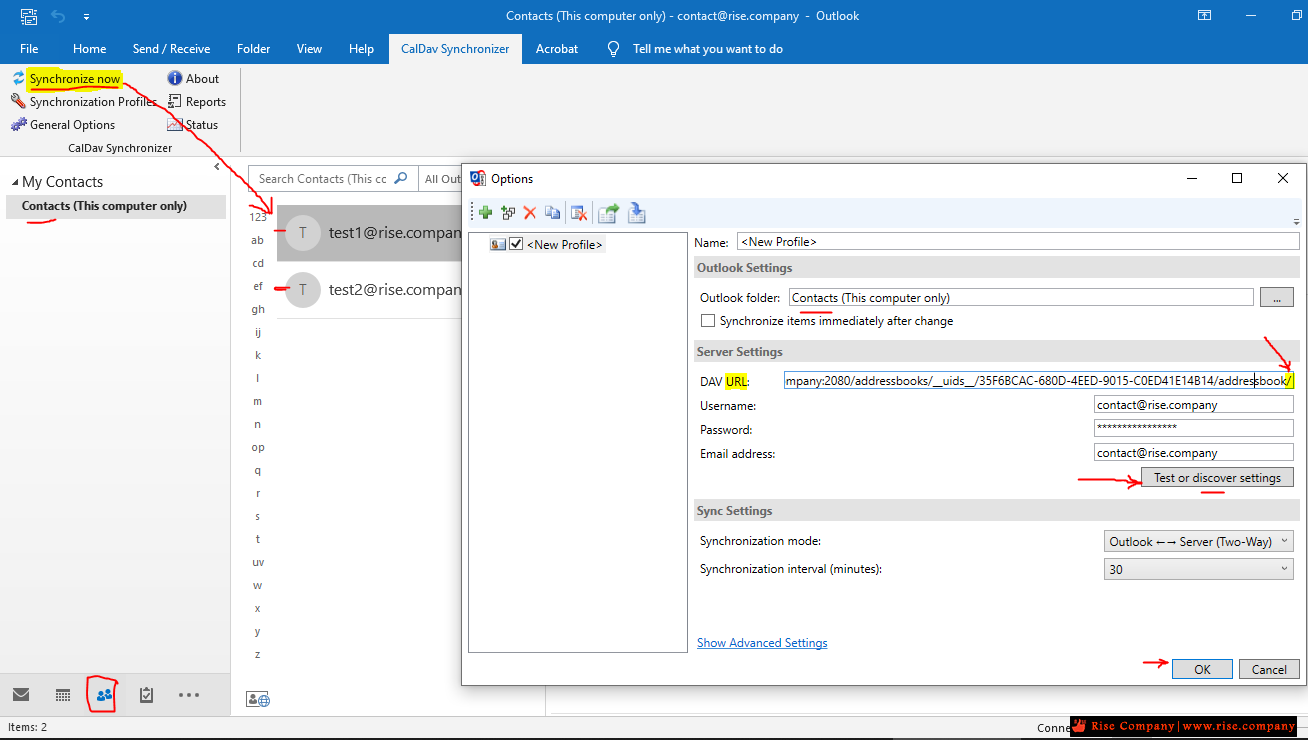Select the test2@rise.company contact
This screenshot has width=1308, height=740.
pos(369,290)
